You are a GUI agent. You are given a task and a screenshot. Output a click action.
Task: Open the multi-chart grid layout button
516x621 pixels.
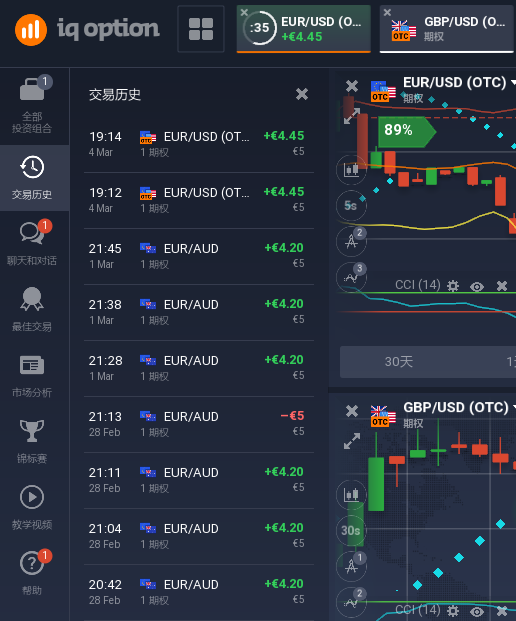[x=201, y=29]
